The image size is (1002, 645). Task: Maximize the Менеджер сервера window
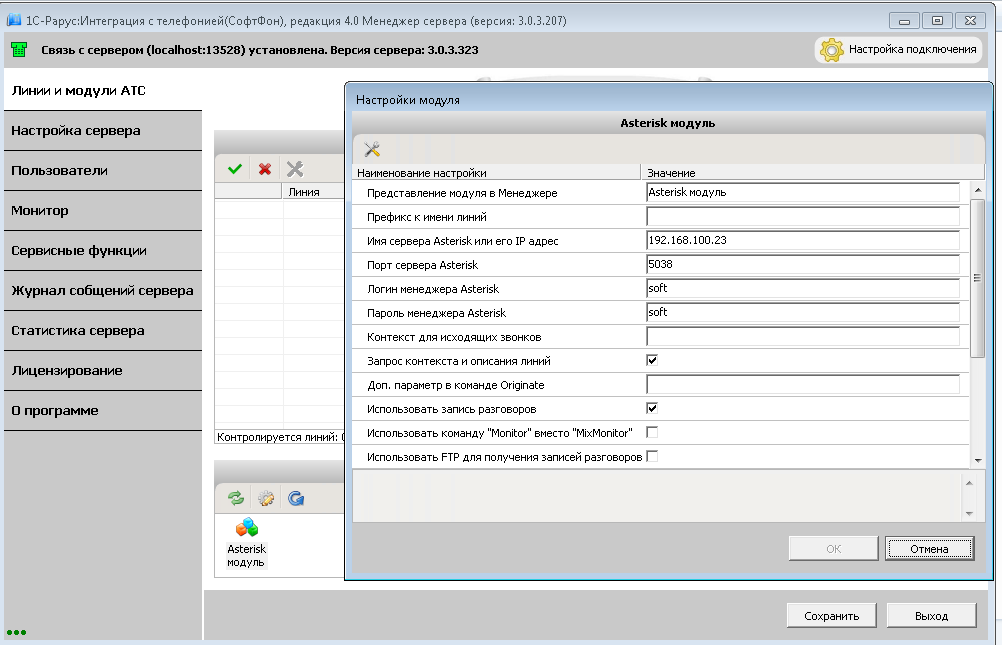(937, 21)
